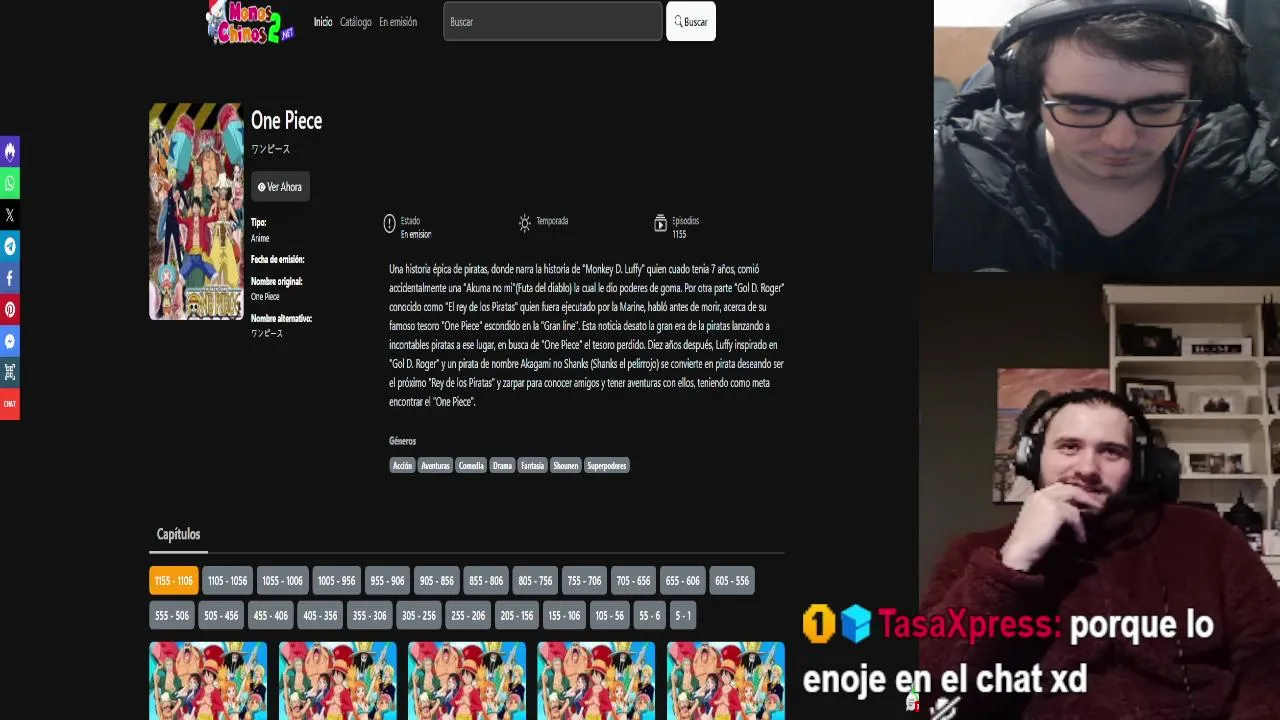Select episode range 605 - 556
This screenshot has height=720, width=1280.
point(732,581)
